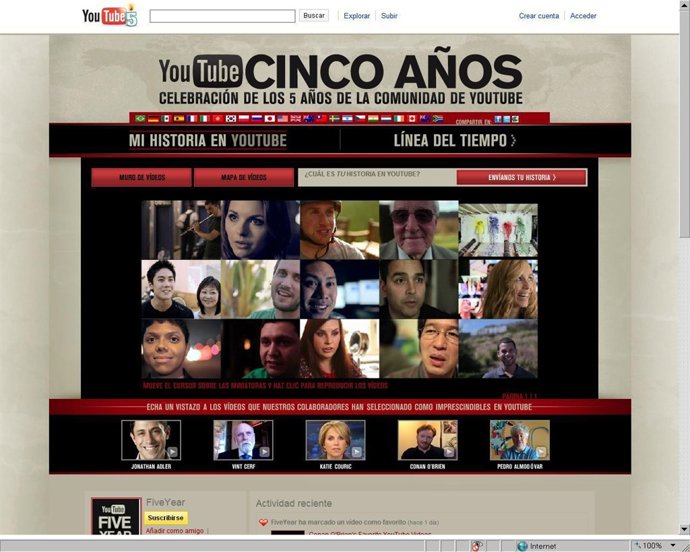The image size is (690, 552).
Task: Click the Internet zone globe icon
Action: click(x=522, y=546)
